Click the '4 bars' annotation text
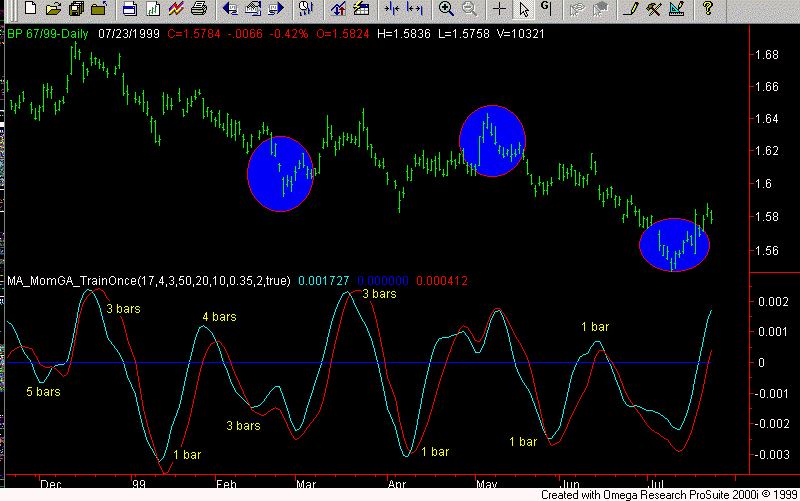Image resolution: width=800 pixels, height=501 pixels. (x=219, y=317)
